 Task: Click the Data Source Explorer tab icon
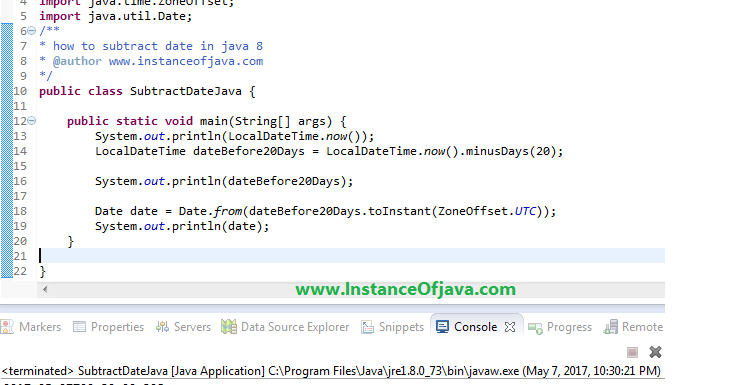[229, 327]
